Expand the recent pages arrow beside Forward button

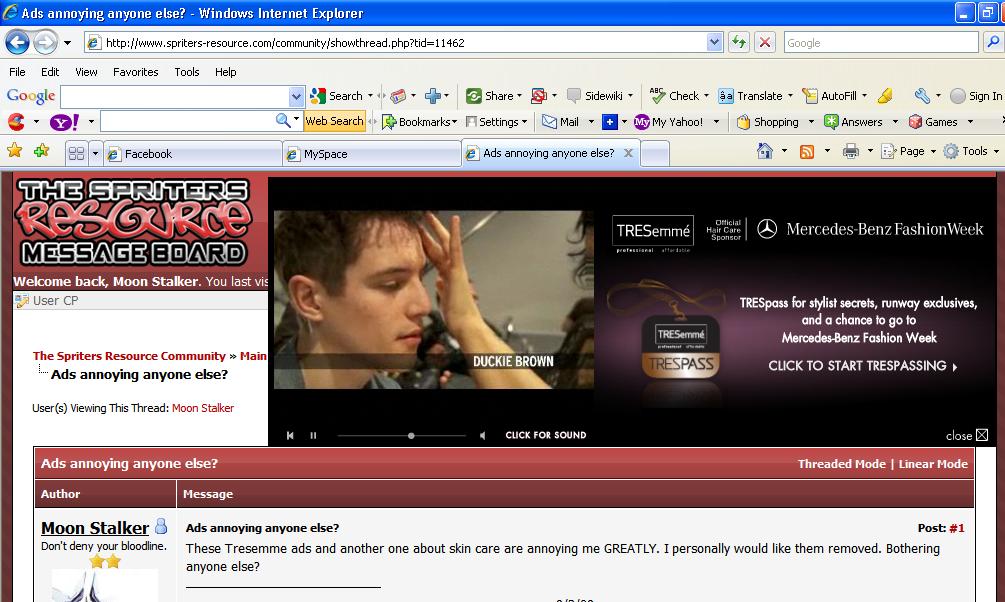pyautogui.click(x=67, y=43)
